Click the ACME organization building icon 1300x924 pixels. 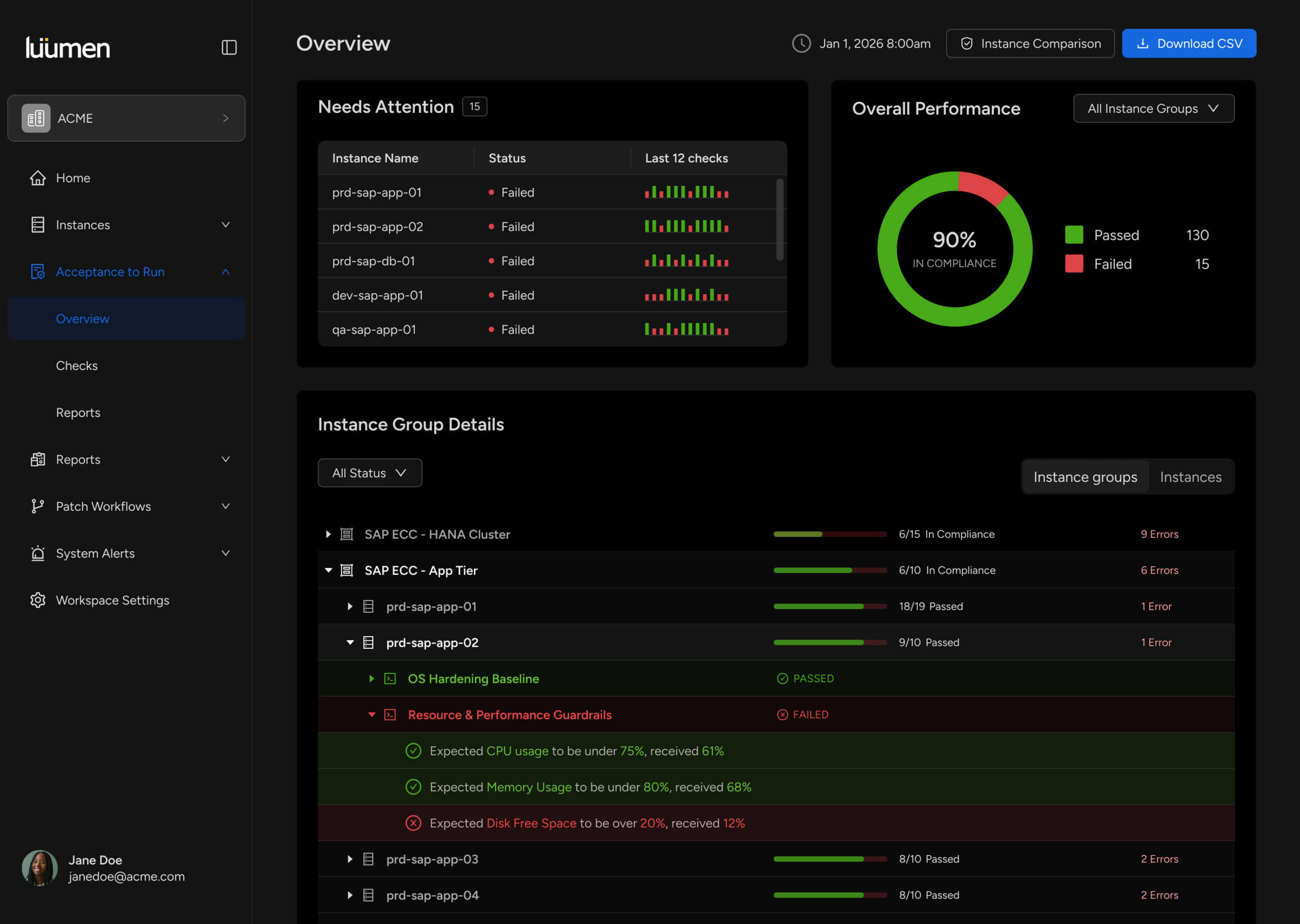click(36, 118)
